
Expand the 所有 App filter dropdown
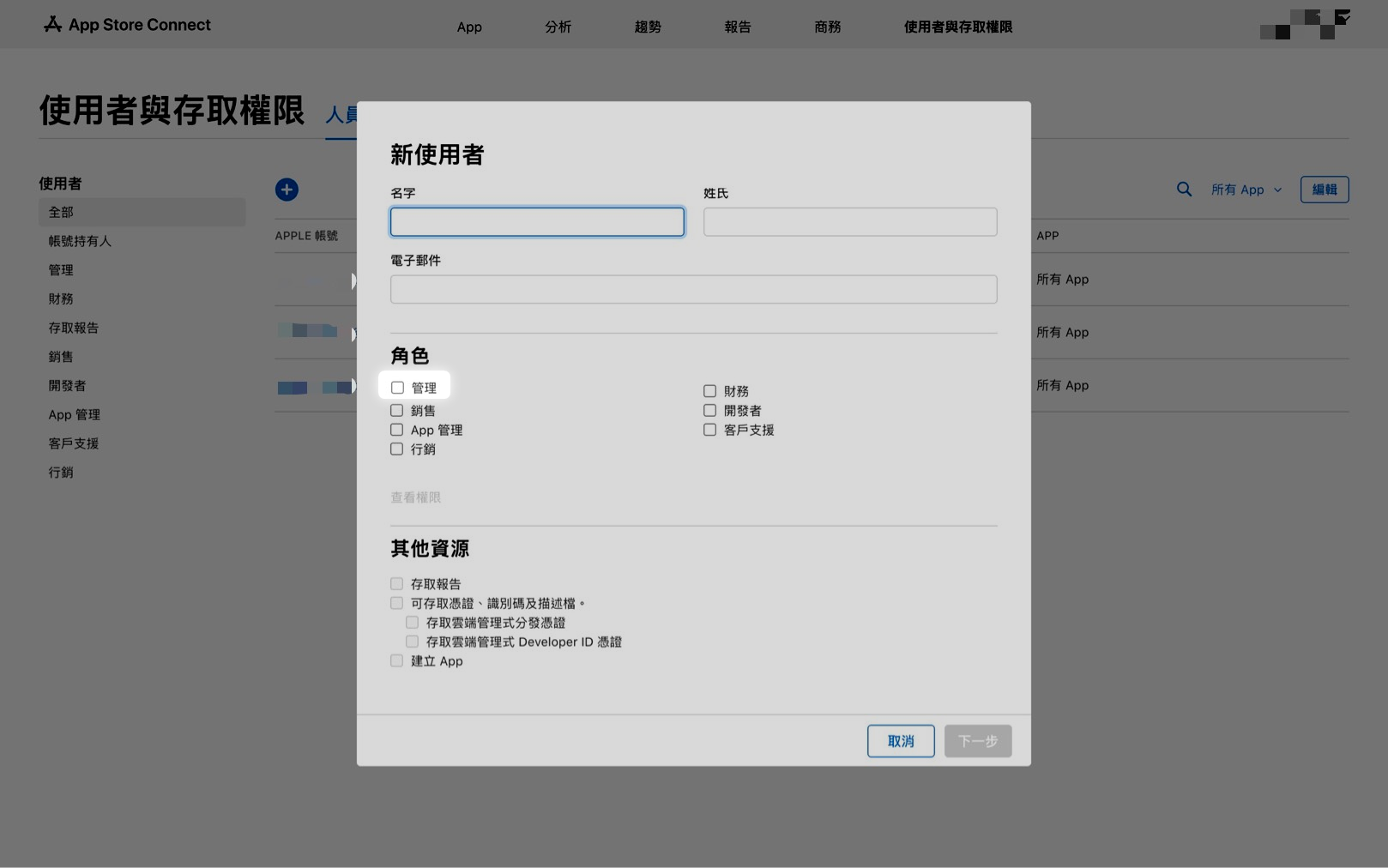pyautogui.click(x=1246, y=190)
